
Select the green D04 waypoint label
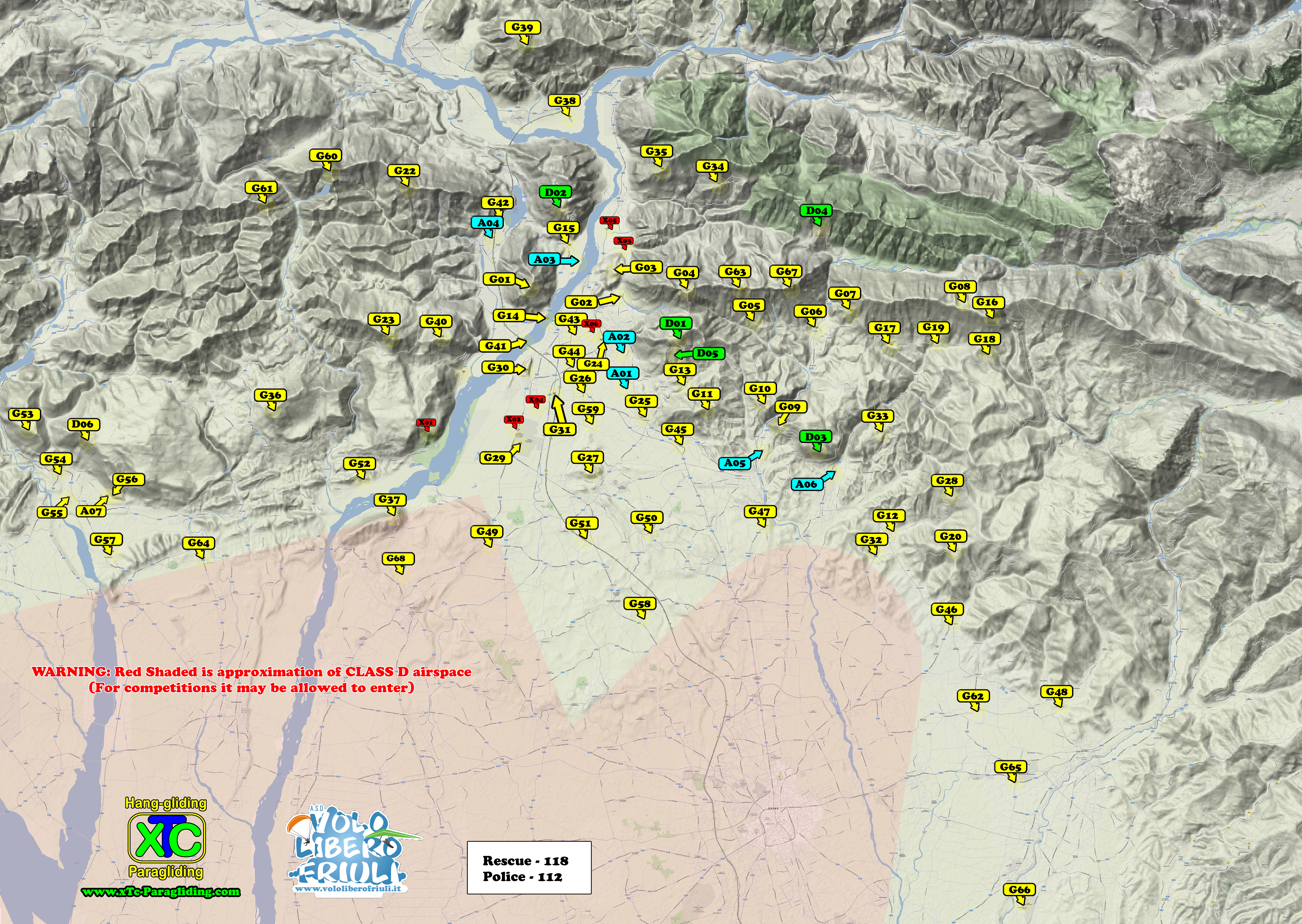tap(816, 211)
